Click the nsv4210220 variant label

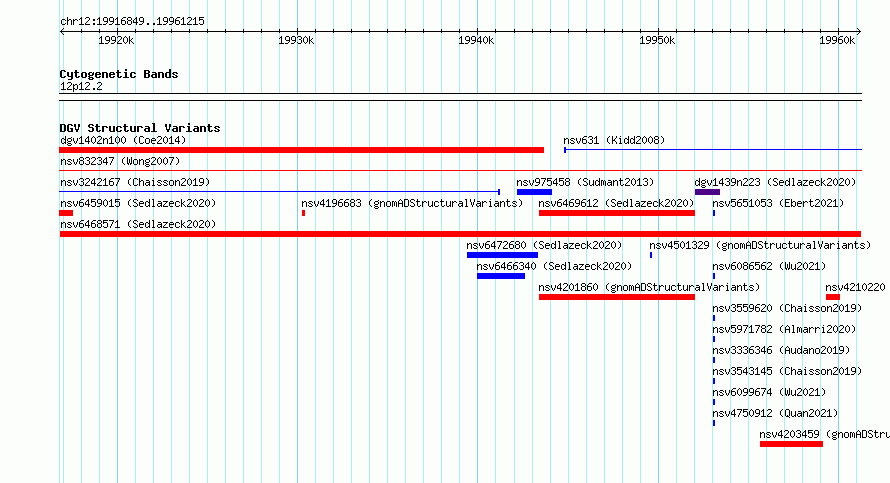click(x=855, y=287)
